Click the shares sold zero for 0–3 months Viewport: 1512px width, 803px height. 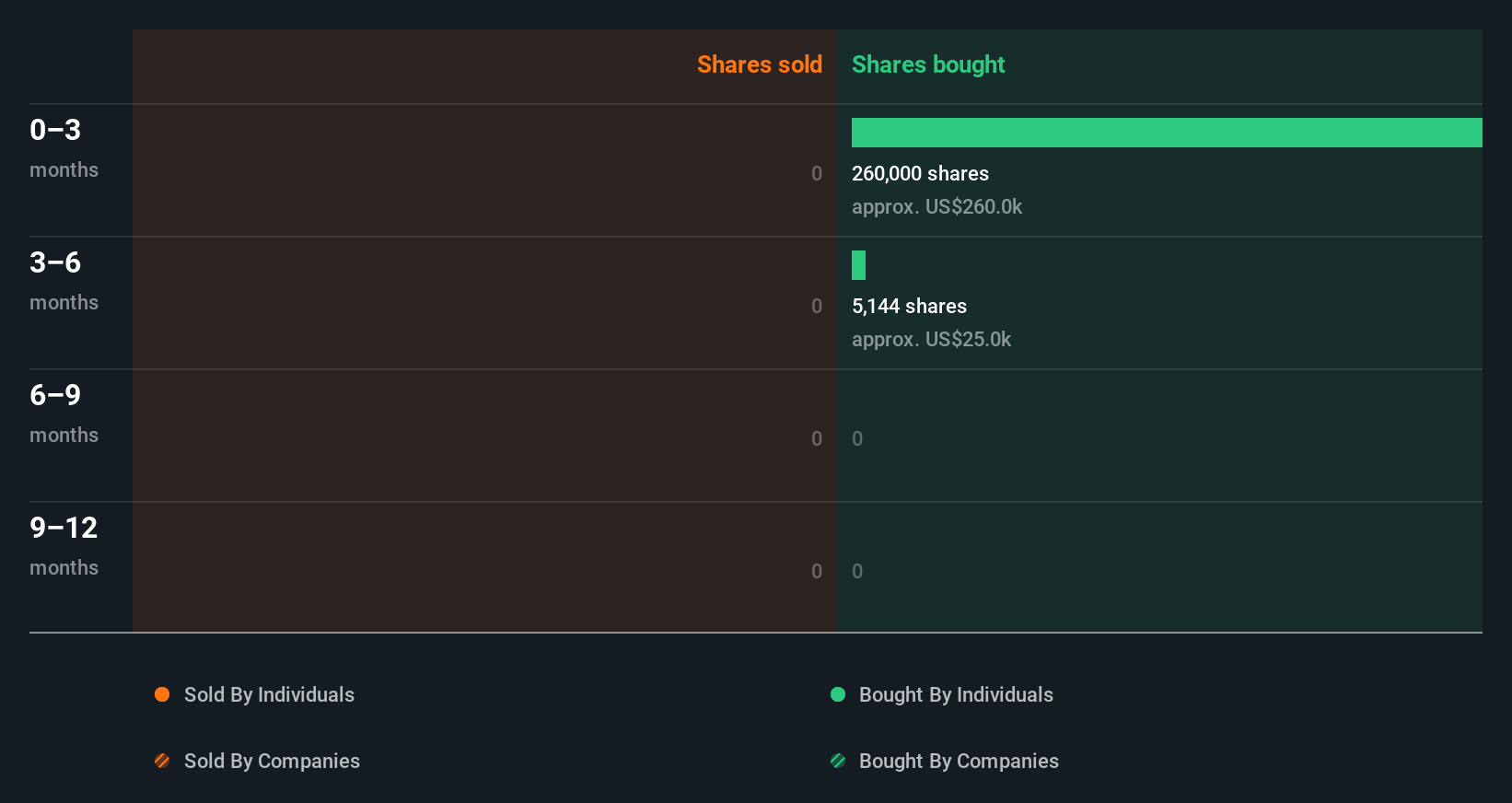click(817, 173)
